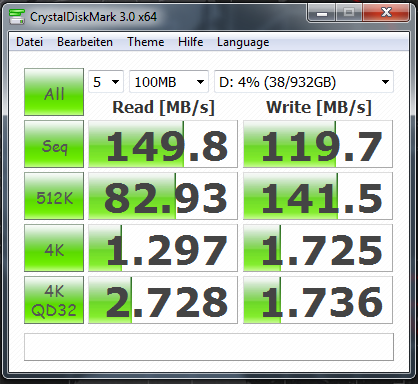Click the 4K QD32 read result 2.728
The image size is (418, 384).
point(163,300)
